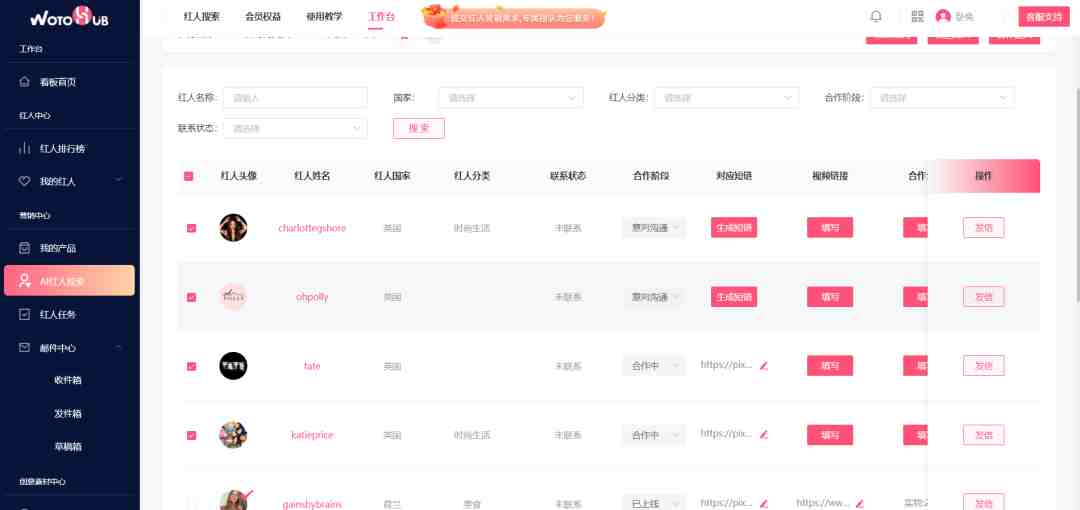Click the home icon beside 看板首页

[x=25, y=82]
